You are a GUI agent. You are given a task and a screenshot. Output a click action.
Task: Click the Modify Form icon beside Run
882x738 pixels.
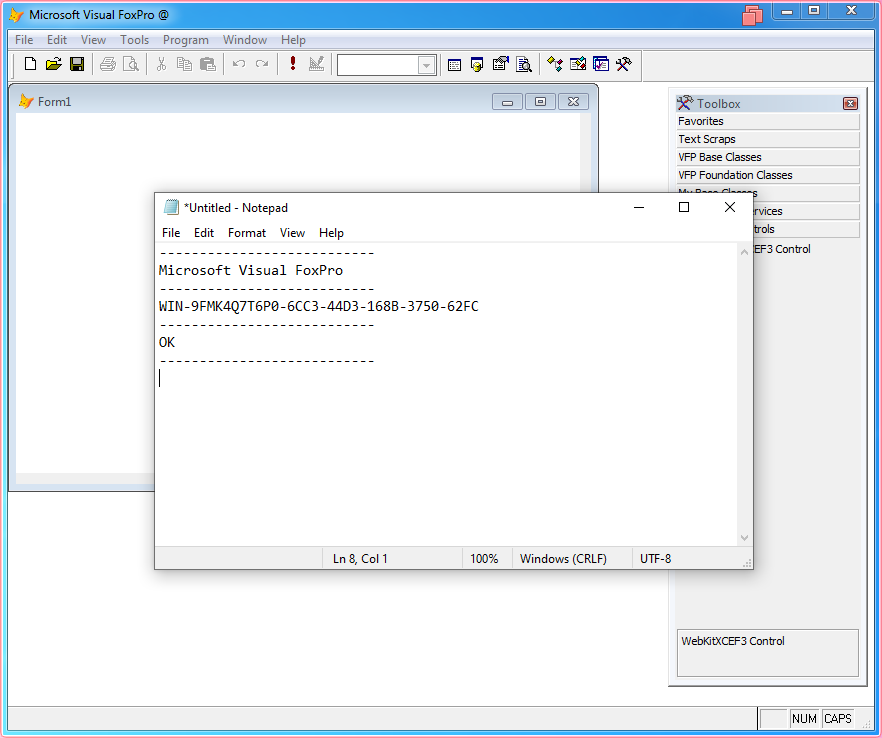(317, 64)
